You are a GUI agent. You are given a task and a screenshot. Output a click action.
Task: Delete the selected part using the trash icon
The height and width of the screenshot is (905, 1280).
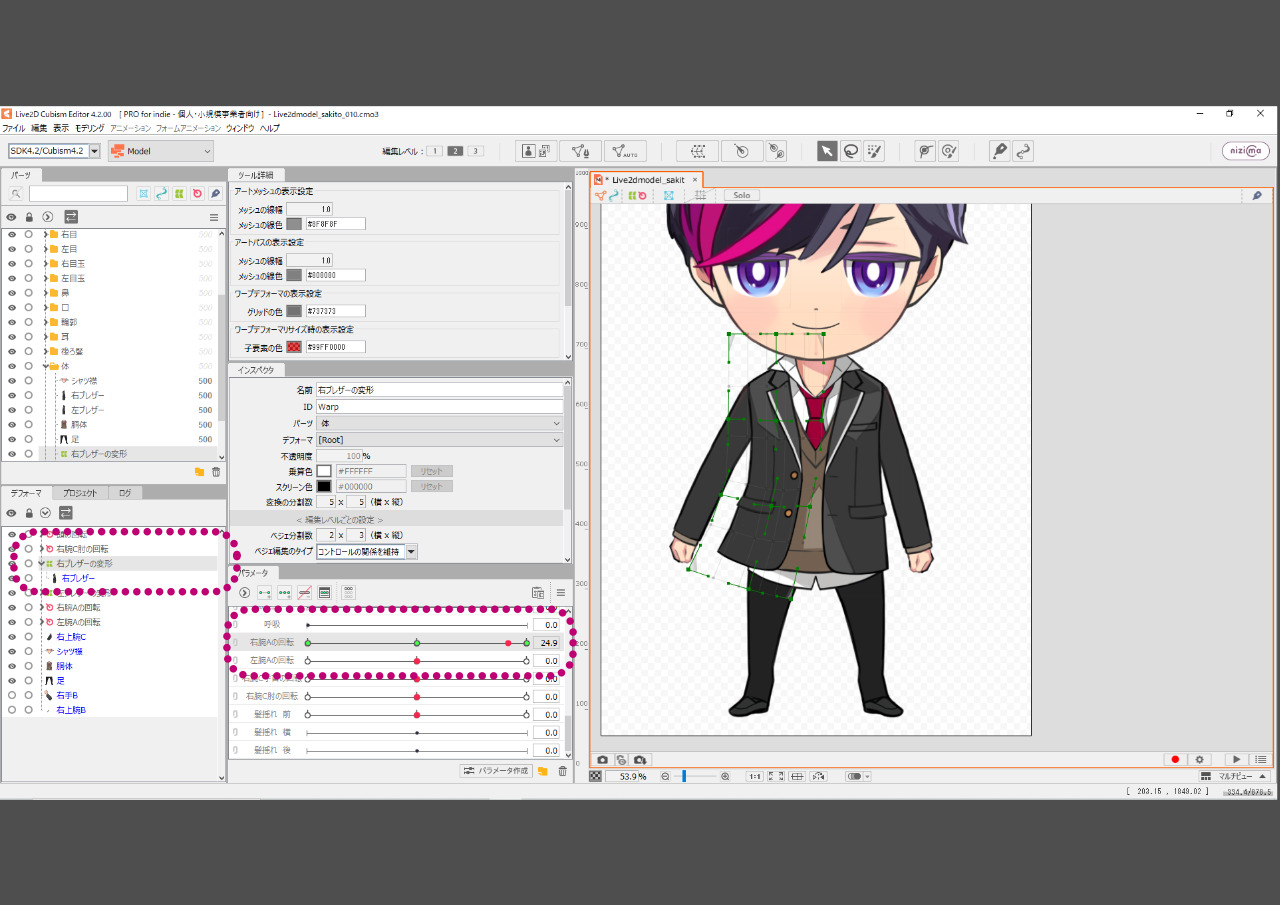(216, 471)
